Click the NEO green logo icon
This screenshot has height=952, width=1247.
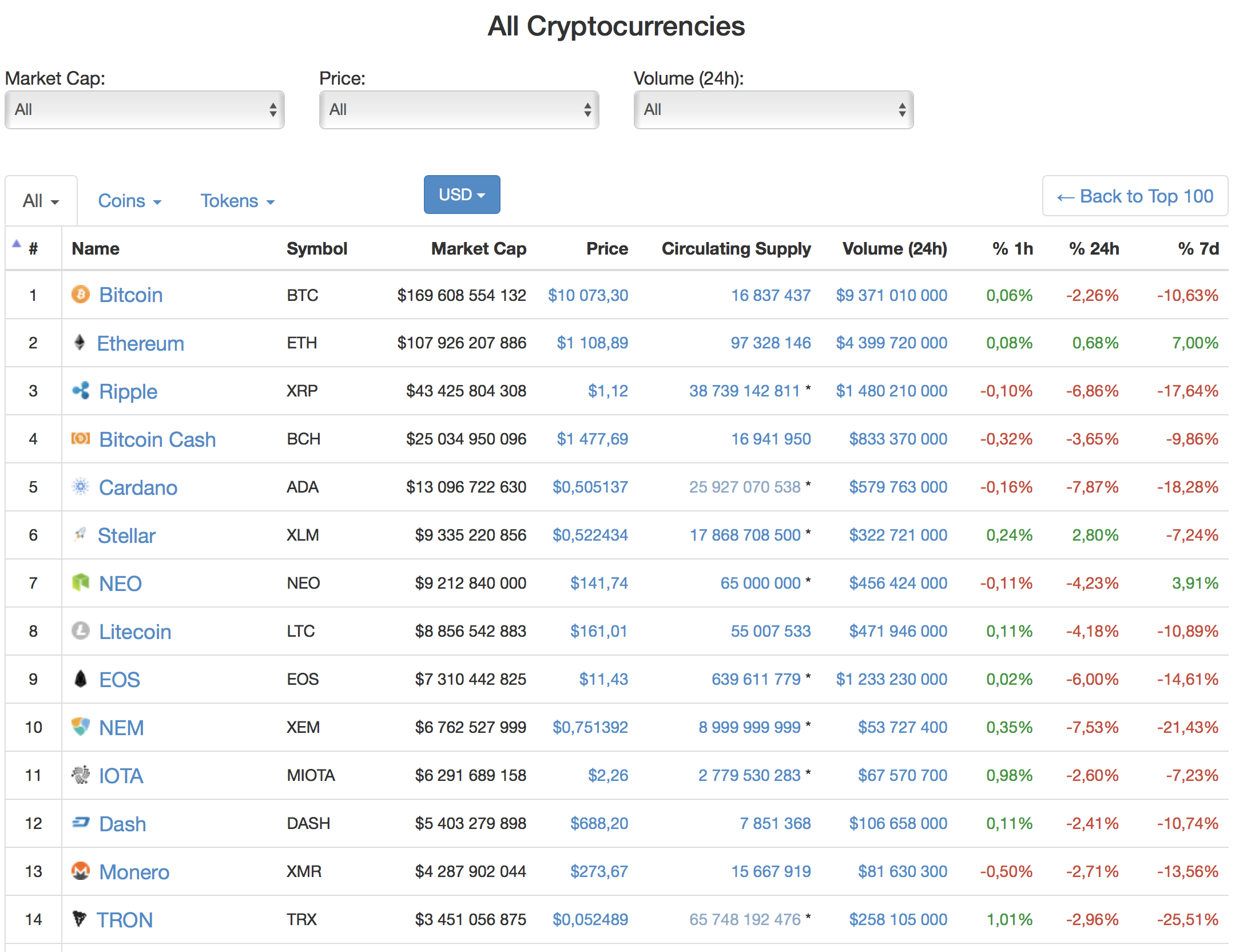click(81, 583)
